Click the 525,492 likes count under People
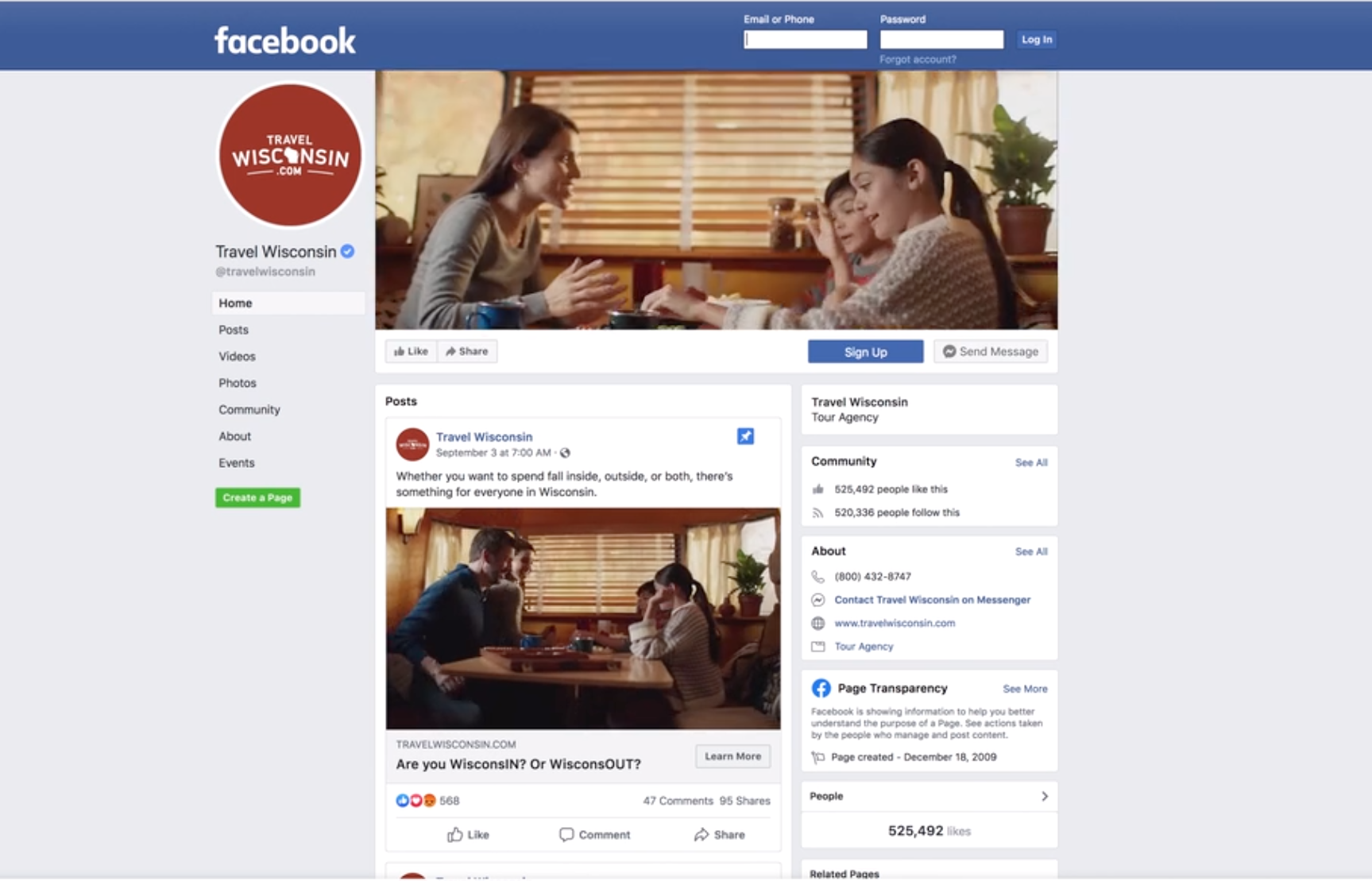Image resolution: width=1372 pixels, height=881 pixels. (x=929, y=831)
